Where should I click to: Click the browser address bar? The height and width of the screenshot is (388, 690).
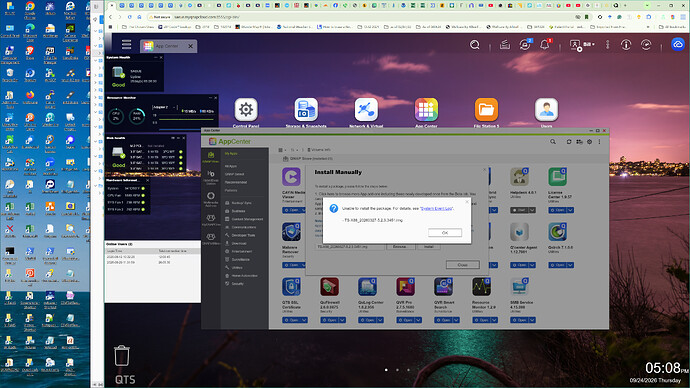pyautogui.click(x=361, y=17)
